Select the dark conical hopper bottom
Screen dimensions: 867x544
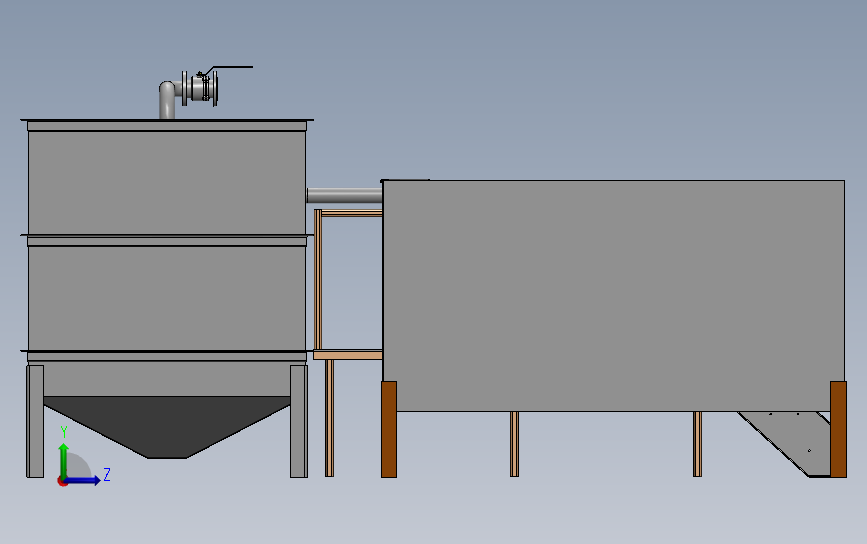167,427
